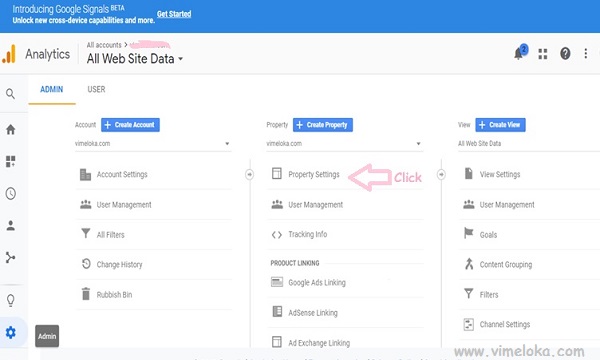Open the notifications bell icon

(x=519, y=53)
